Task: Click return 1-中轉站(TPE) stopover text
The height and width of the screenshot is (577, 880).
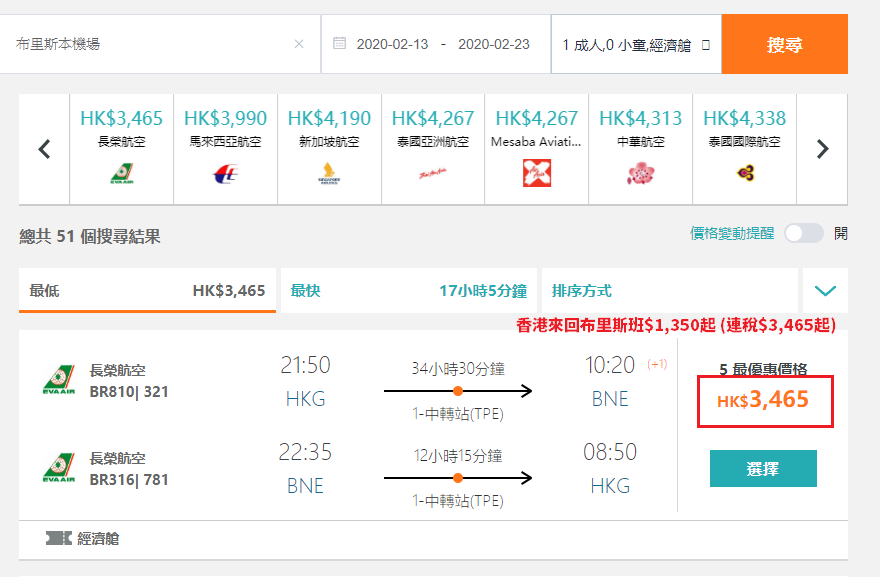Action: [x=458, y=501]
